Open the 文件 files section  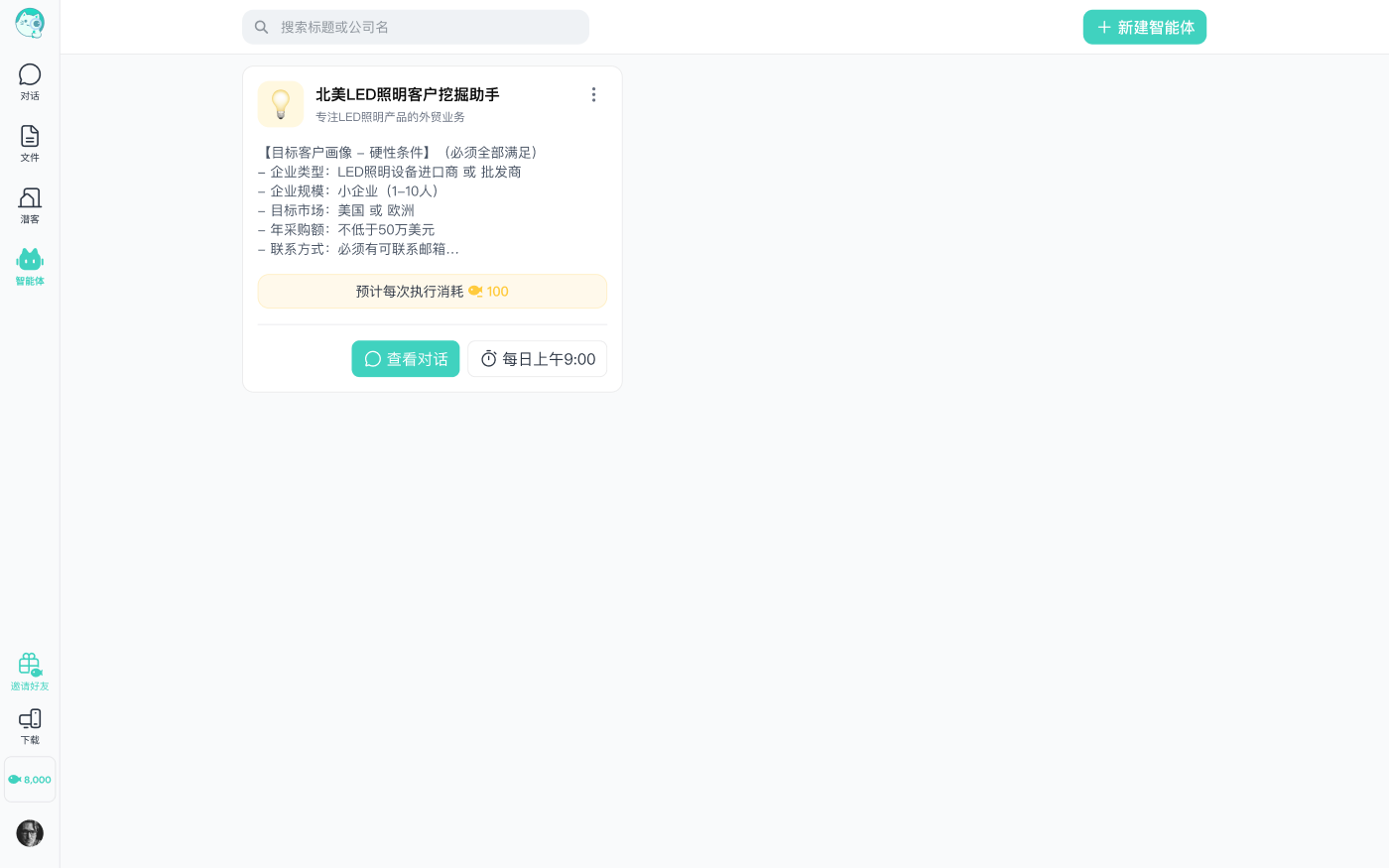point(30,144)
